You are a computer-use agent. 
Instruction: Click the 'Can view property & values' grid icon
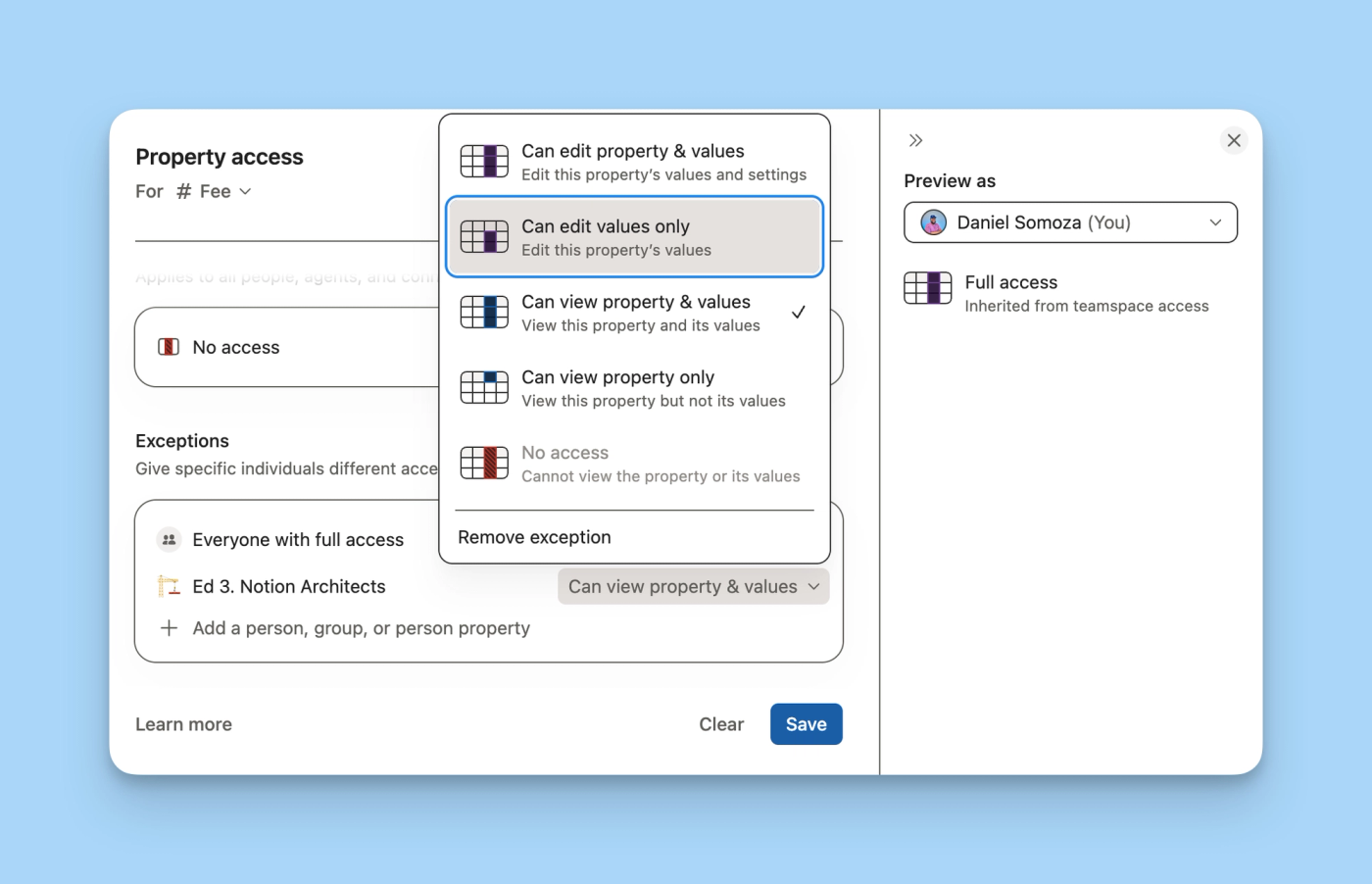pos(484,312)
